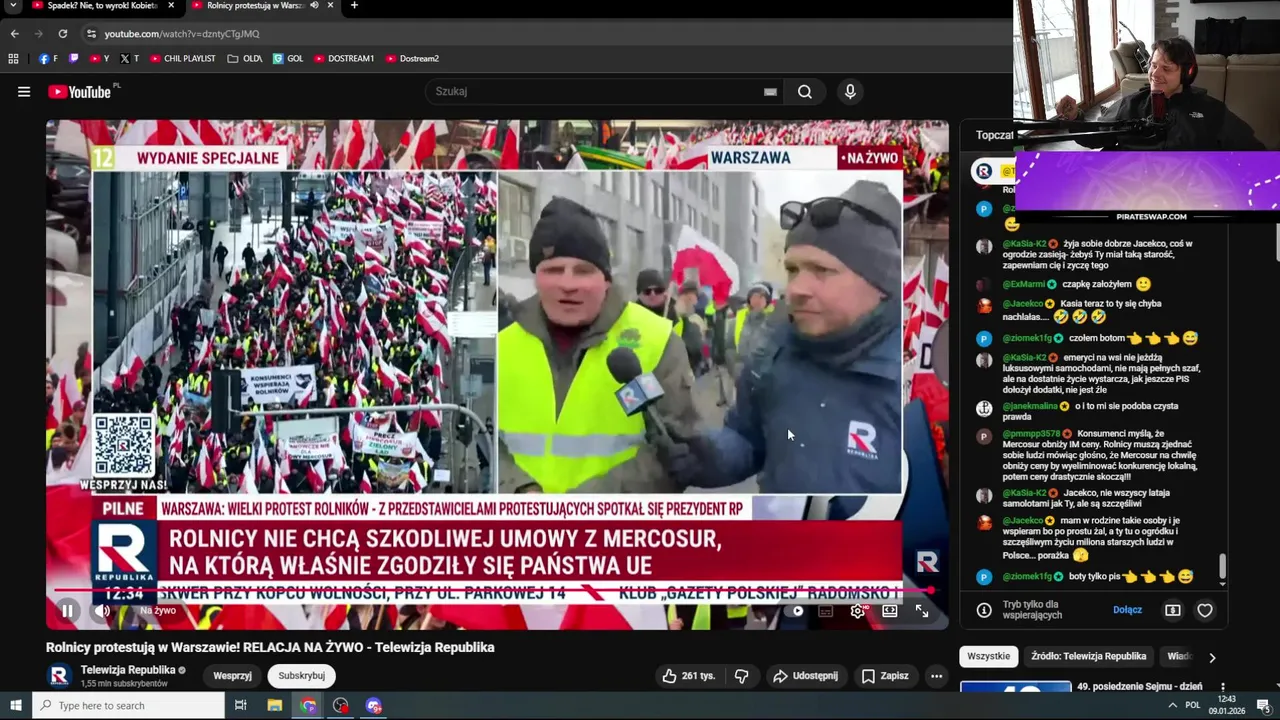Viewport: 1280px width, 720px height.
Task: Jump to live with Na żywo label
Action: pyautogui.click(x=158, y=611)
